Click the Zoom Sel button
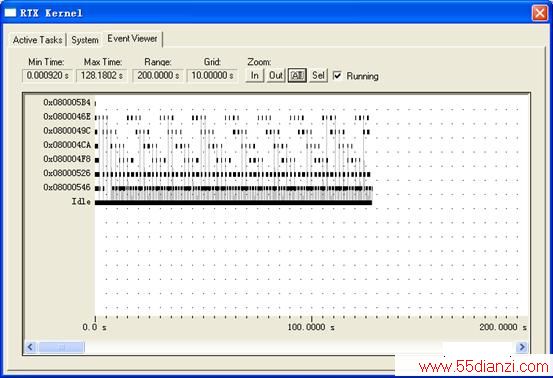Screen dimensions: 553x378 (x=318, y=75)
